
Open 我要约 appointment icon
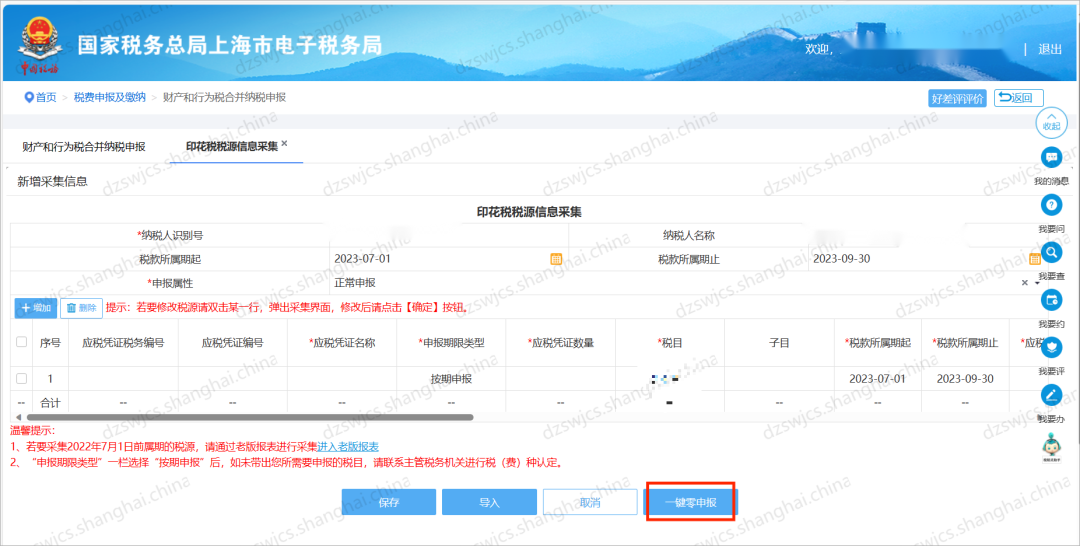click(x=1051, y=300)
